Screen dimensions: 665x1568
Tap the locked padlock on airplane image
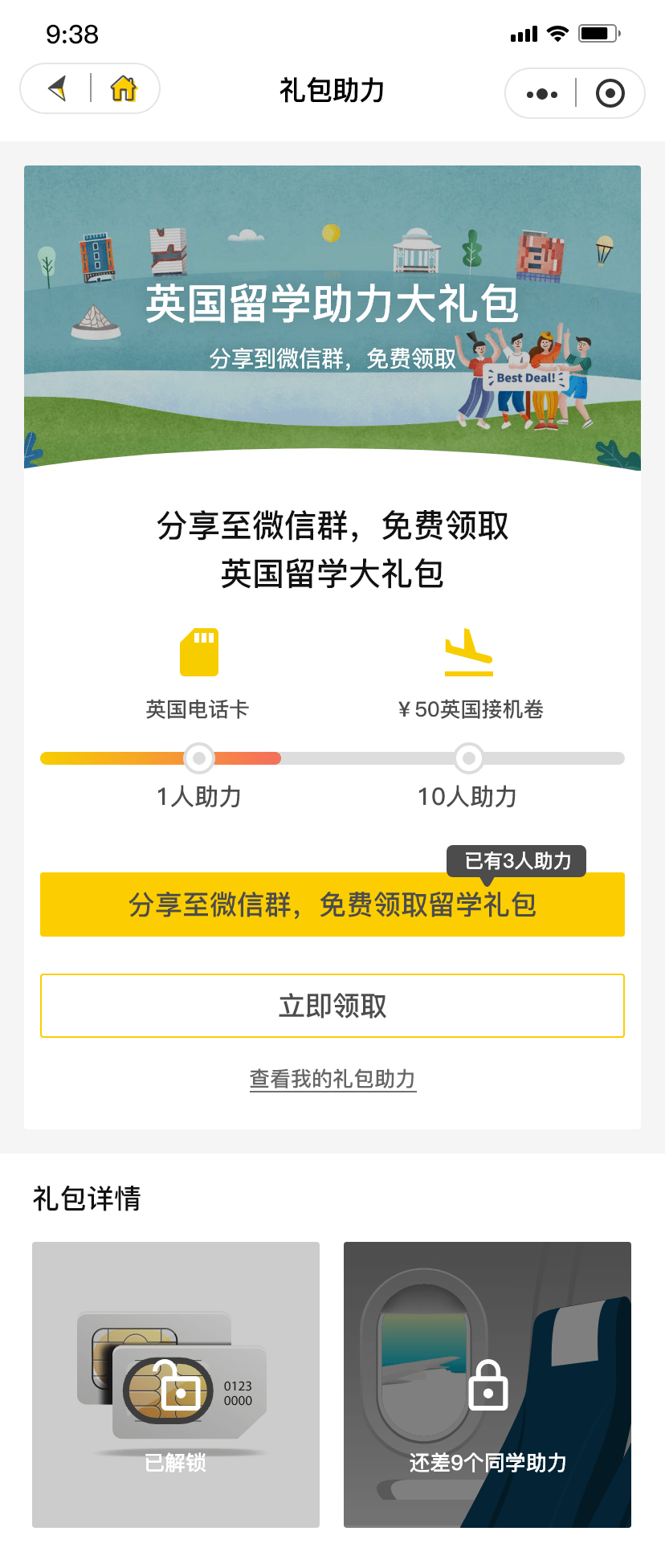pos(488,1385)
